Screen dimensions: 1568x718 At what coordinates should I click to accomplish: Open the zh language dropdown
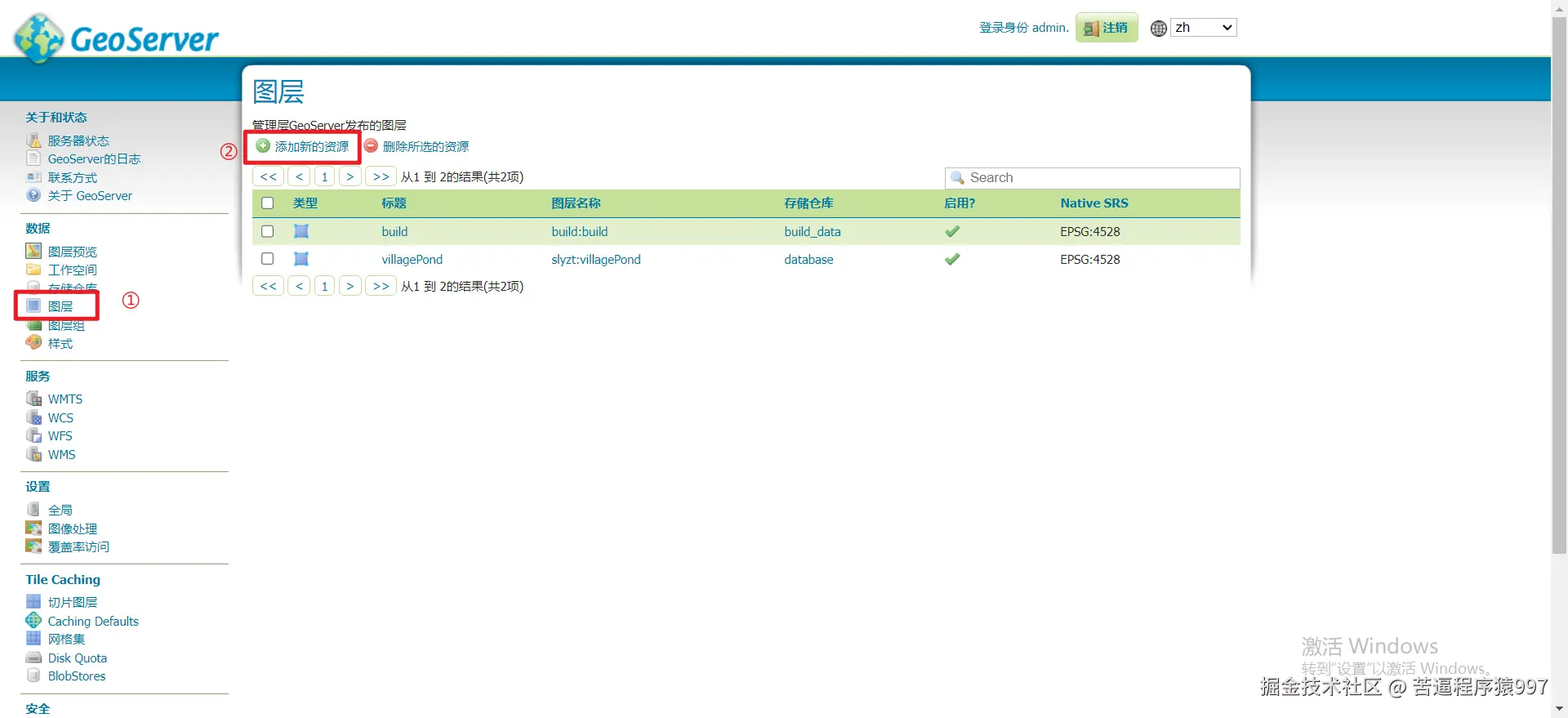pos(1204,28)
